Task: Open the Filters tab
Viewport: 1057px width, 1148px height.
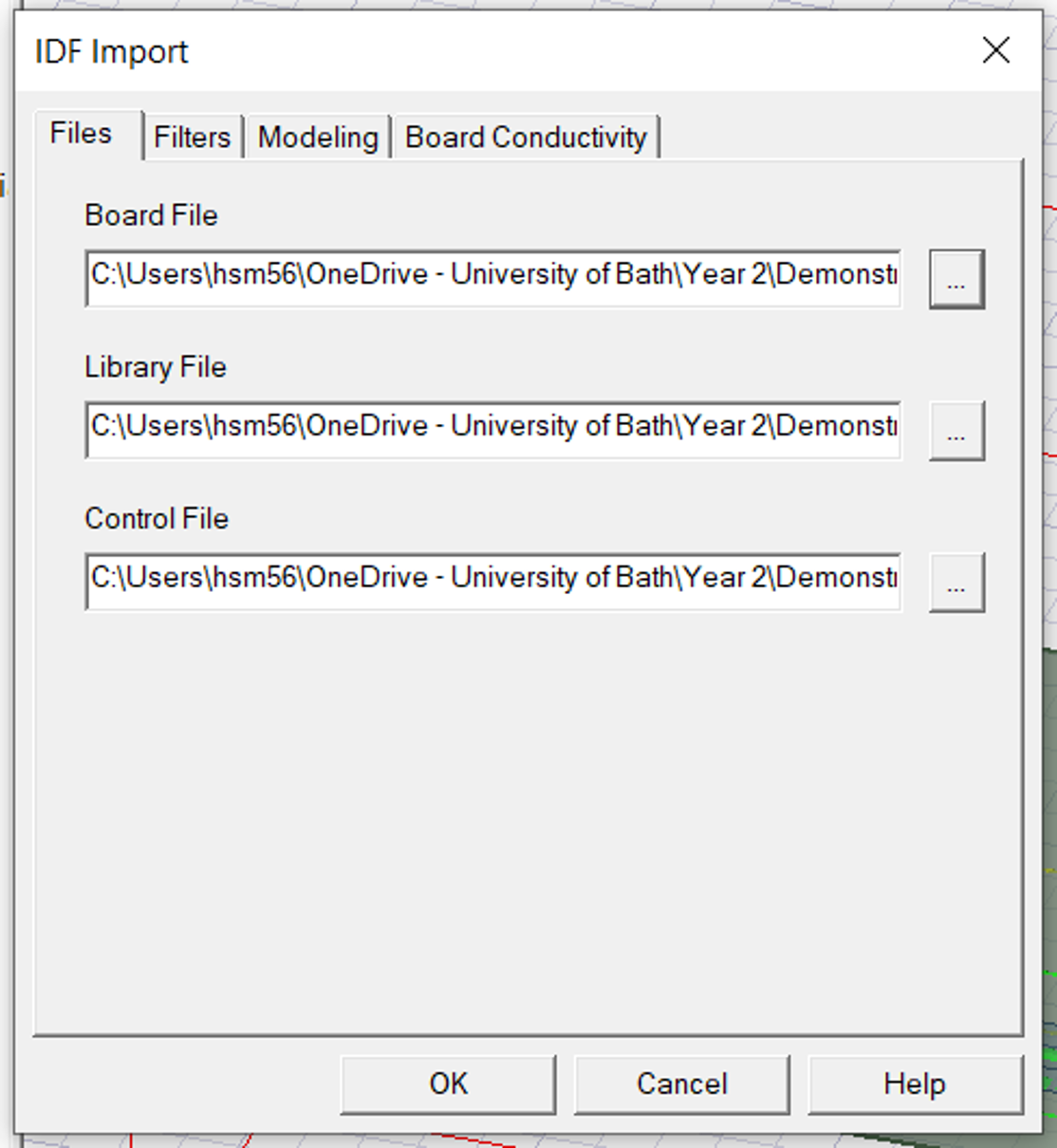Action: (193, 138)
